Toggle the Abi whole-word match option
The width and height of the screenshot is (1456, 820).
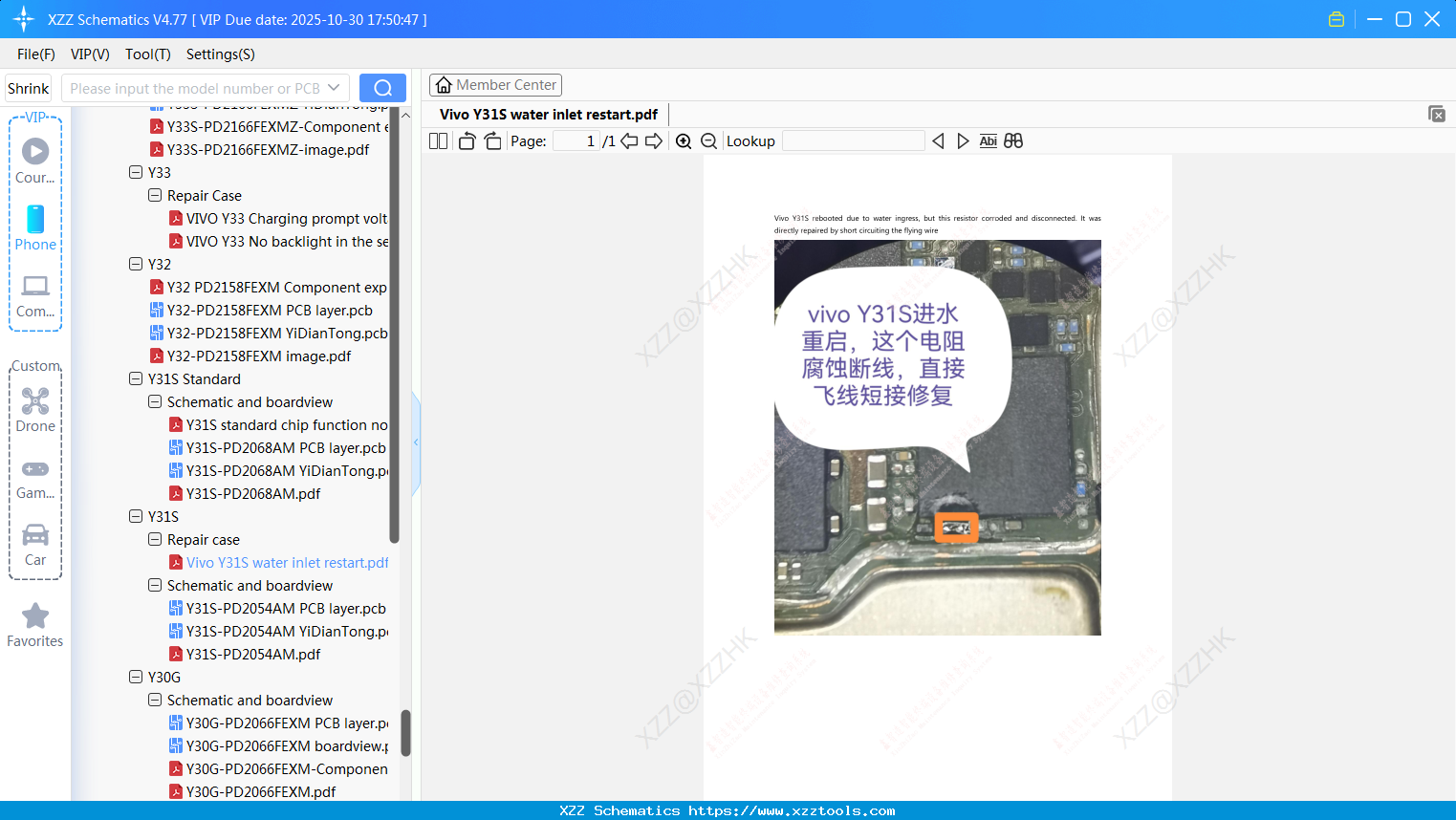[x=988, y=140]
